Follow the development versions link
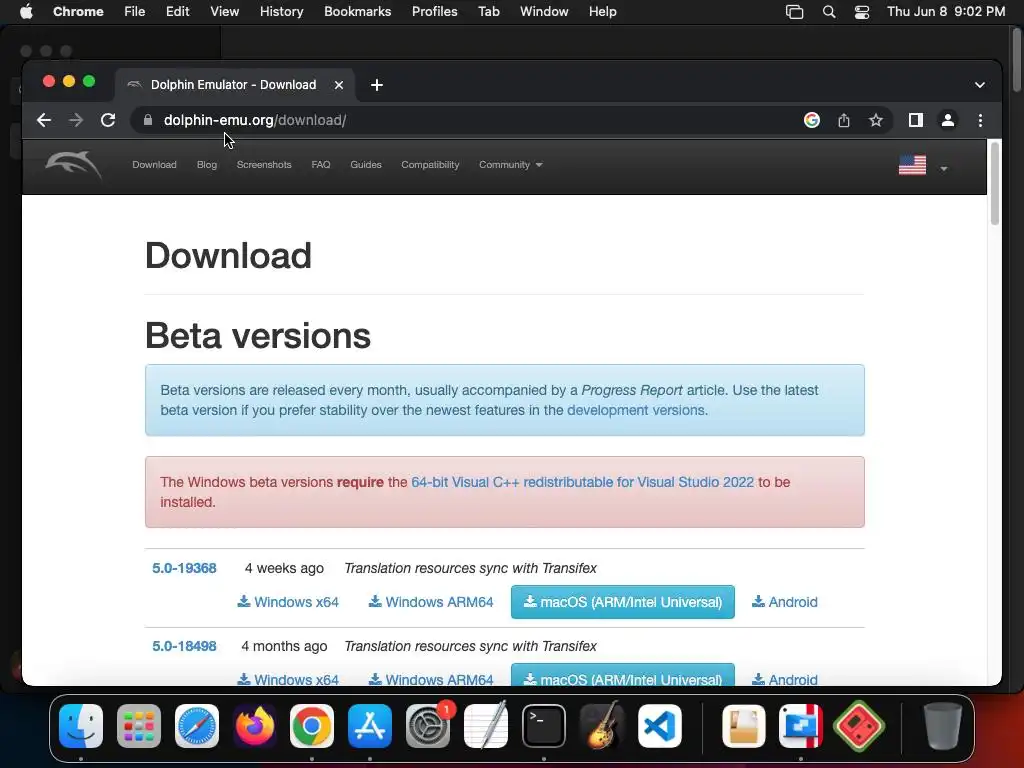The height and width of the screenshot is (768, 1024). tap(636, 410)
